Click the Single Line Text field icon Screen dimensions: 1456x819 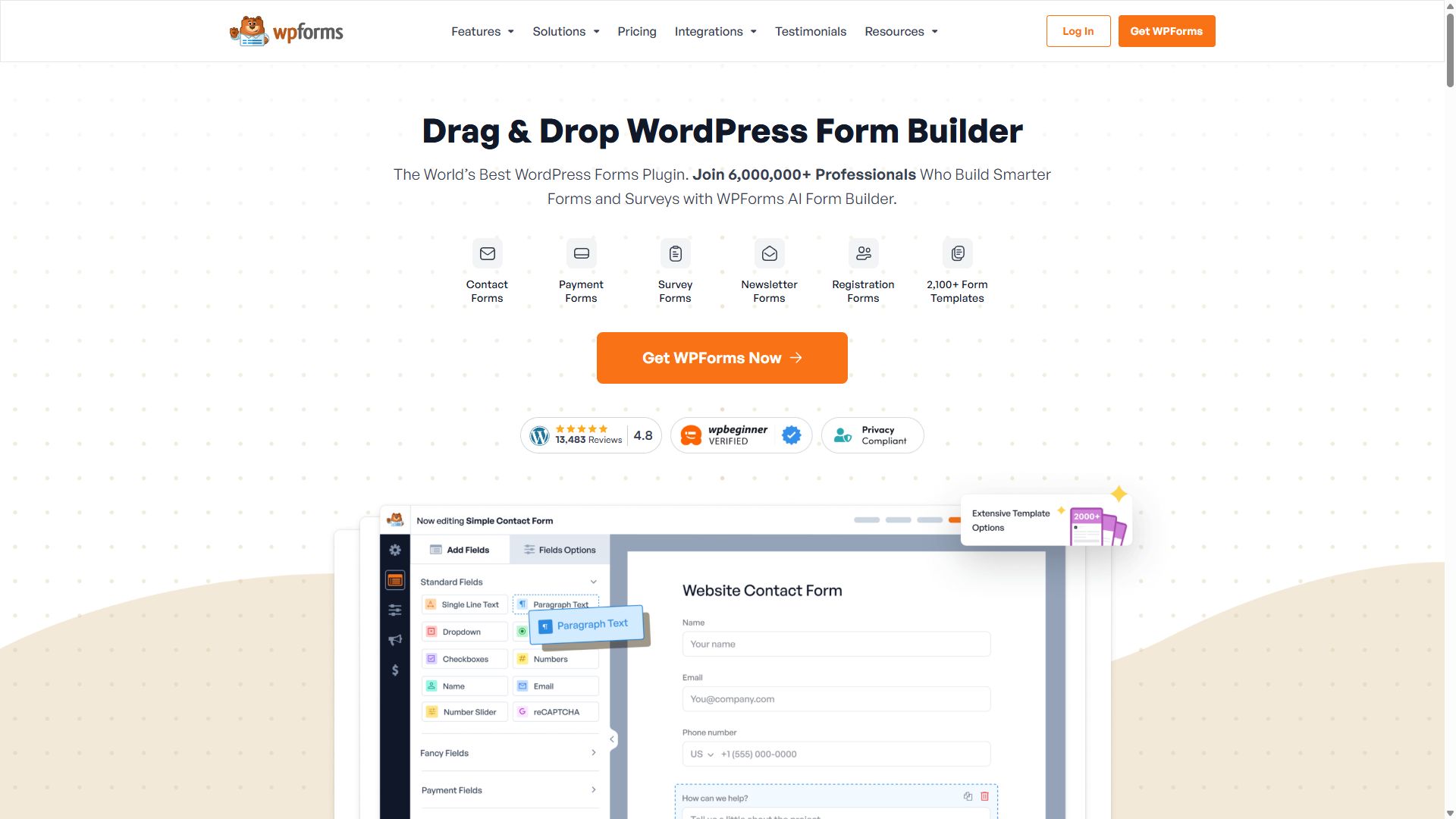431,604
